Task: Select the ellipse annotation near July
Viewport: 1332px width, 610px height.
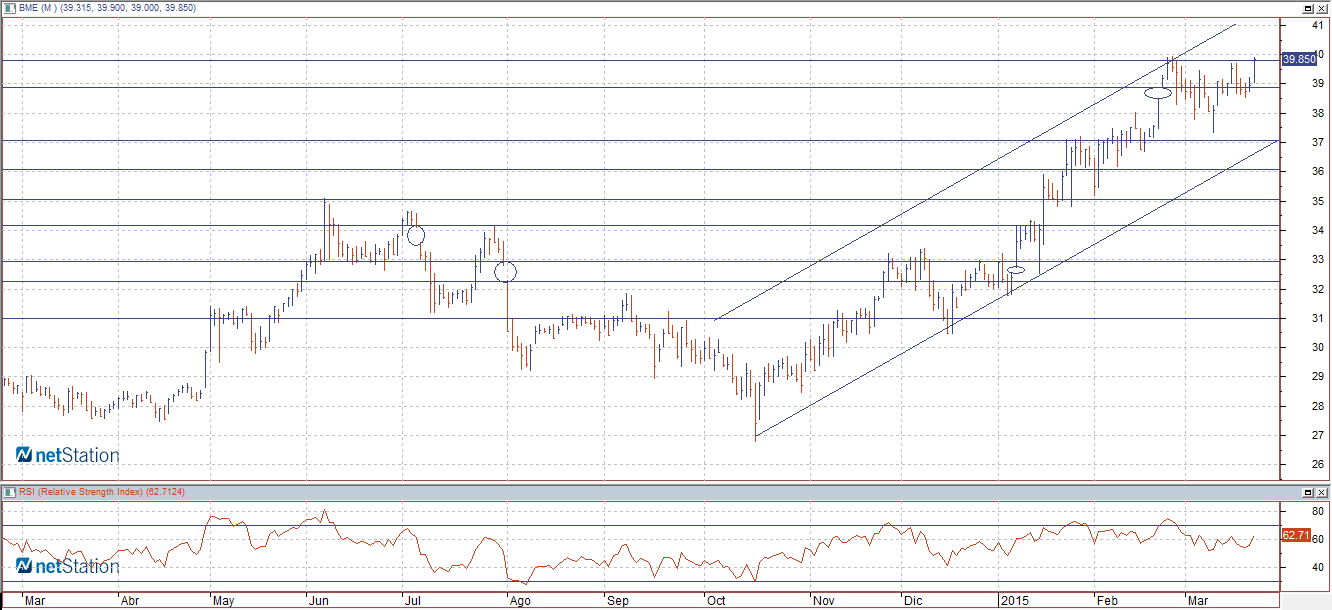Action: [x=416, y=235]
